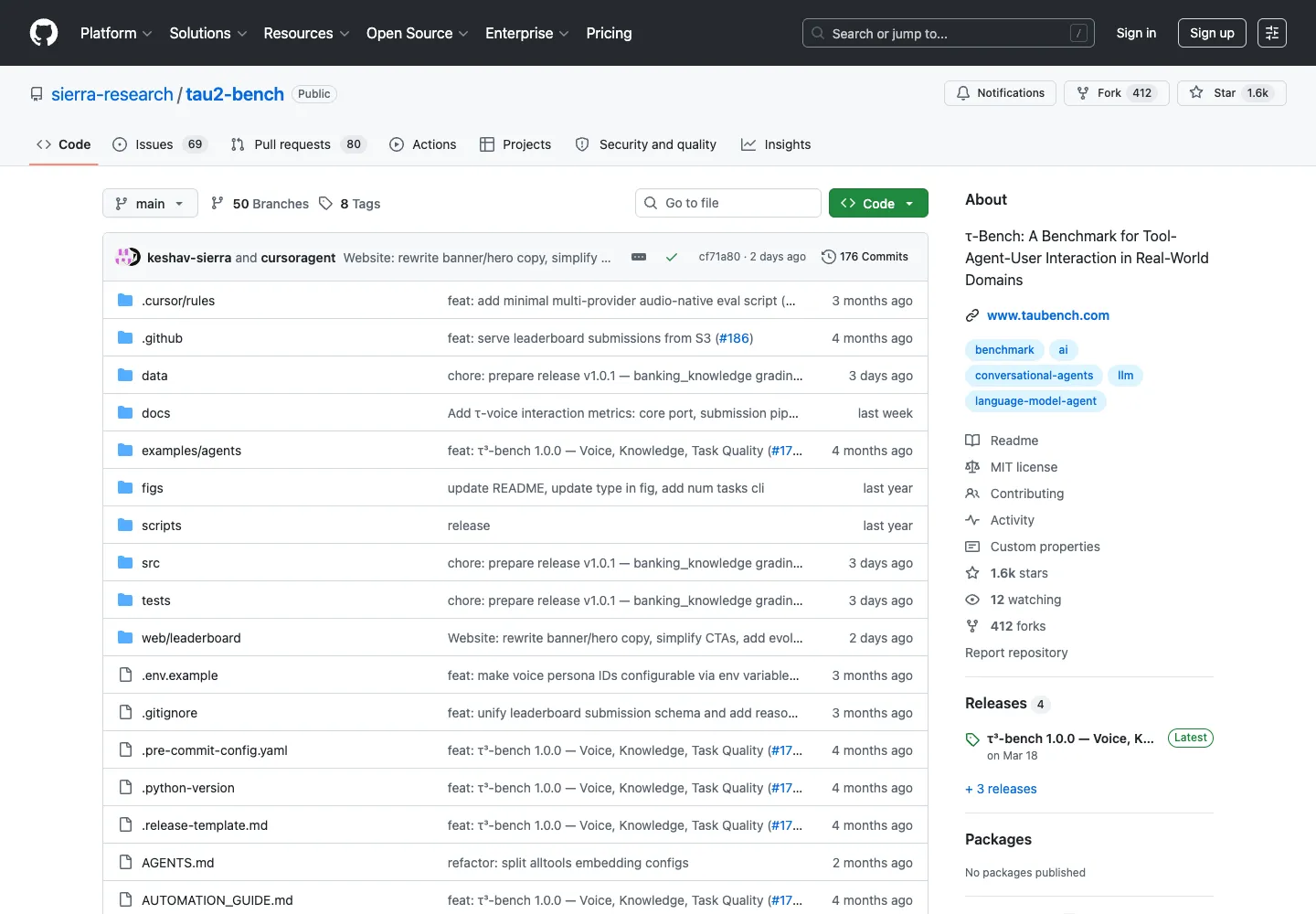The height and width of the screenshot is (914, 1316).
Task: Click the Search or jump to field
Action: pyautogui.click(x=949, y=33)
